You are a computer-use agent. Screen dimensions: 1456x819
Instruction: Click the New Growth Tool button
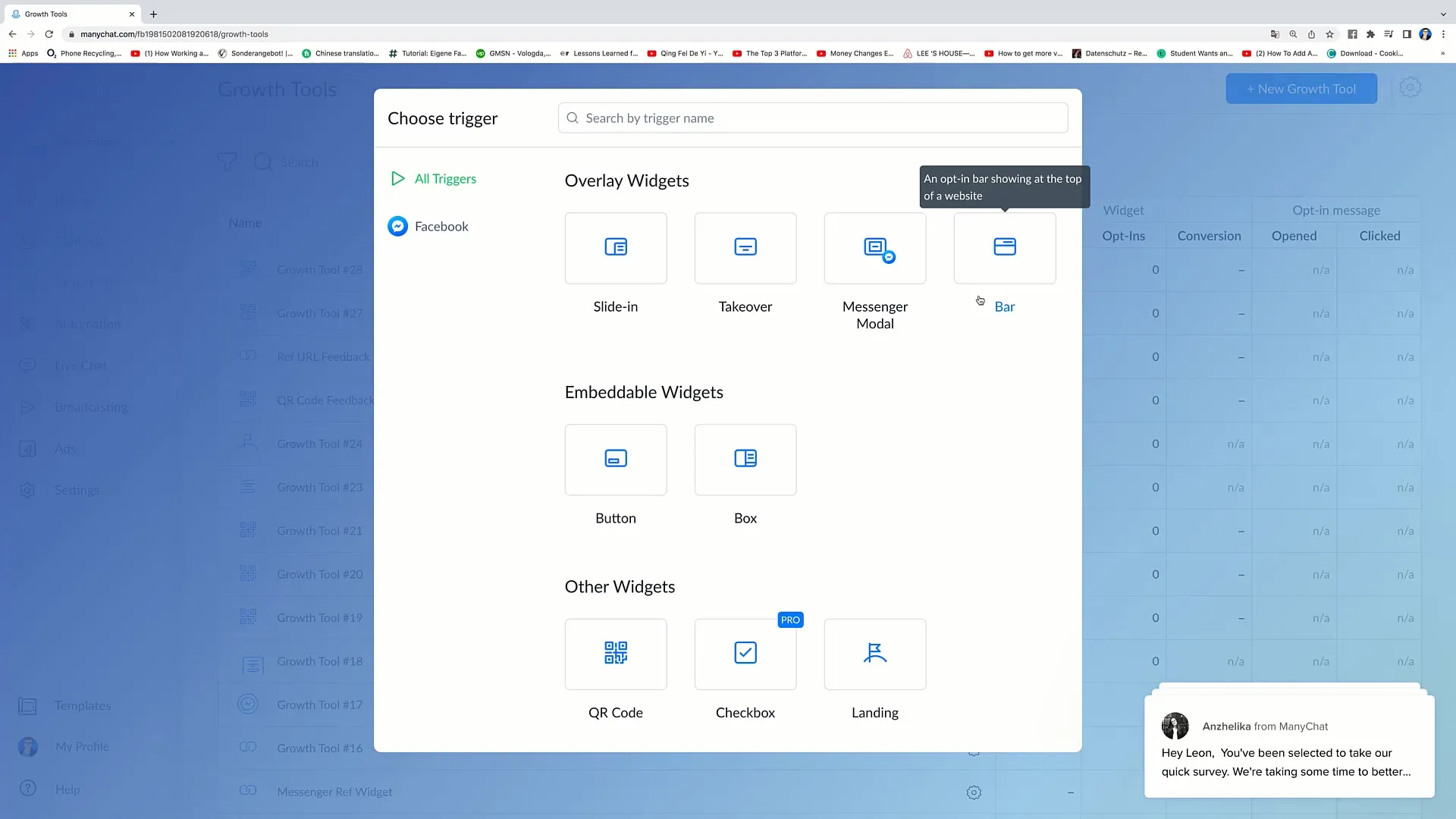1300,88
